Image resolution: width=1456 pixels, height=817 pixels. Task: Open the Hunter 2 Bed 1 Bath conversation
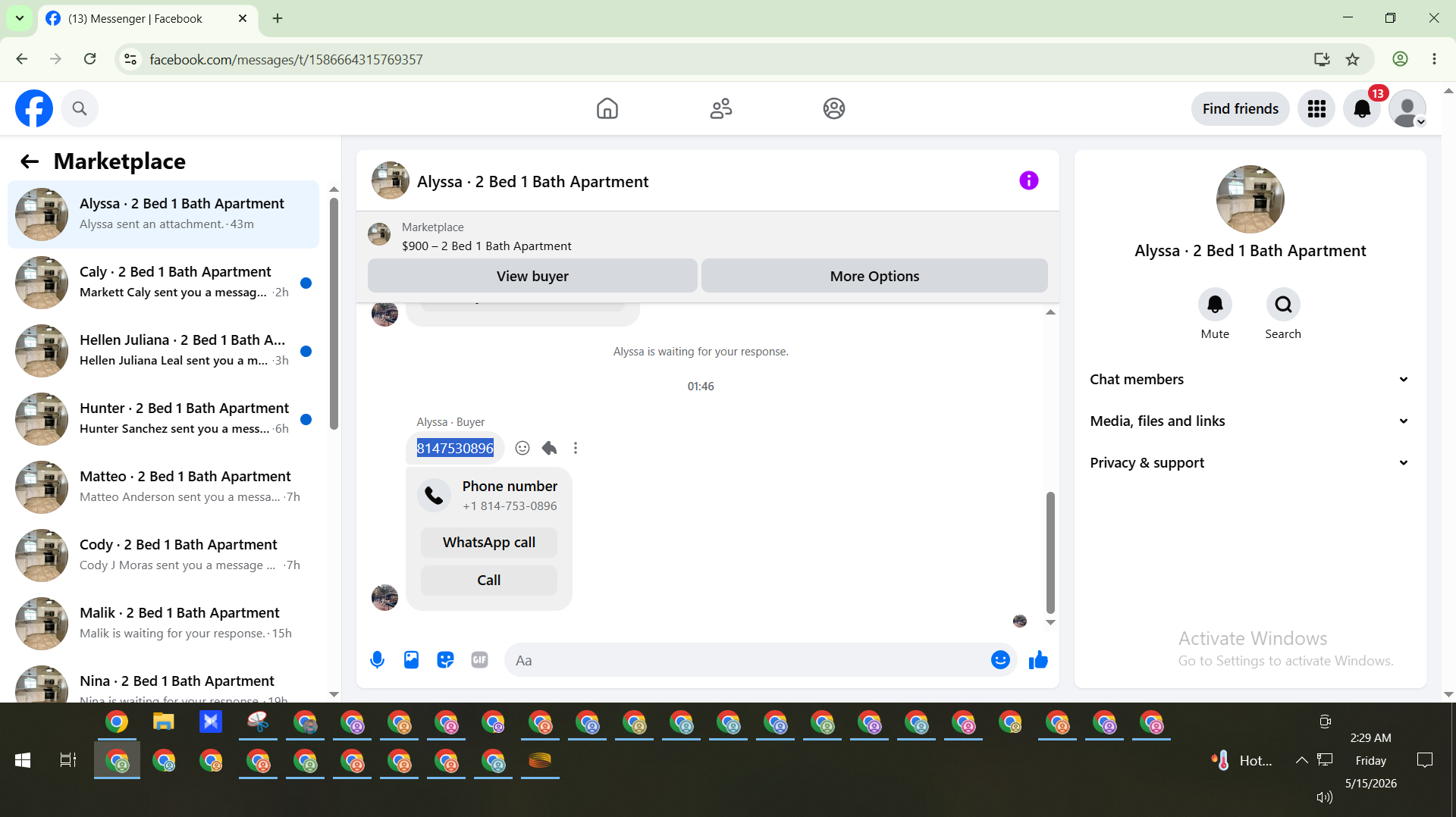pos(163,419)
